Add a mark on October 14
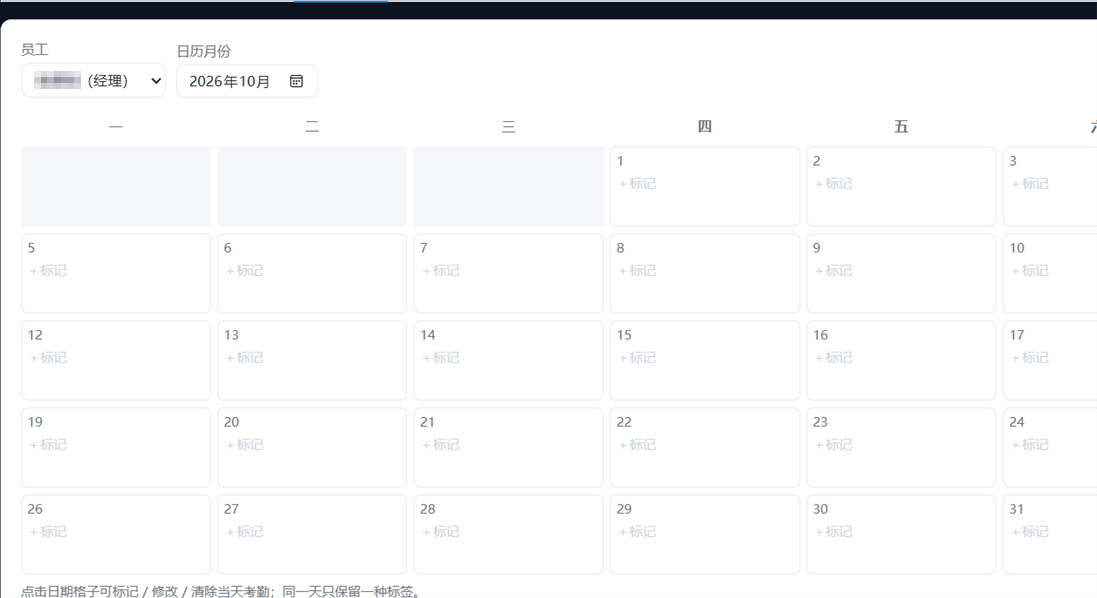The image size is (1097, 598). 441,357
